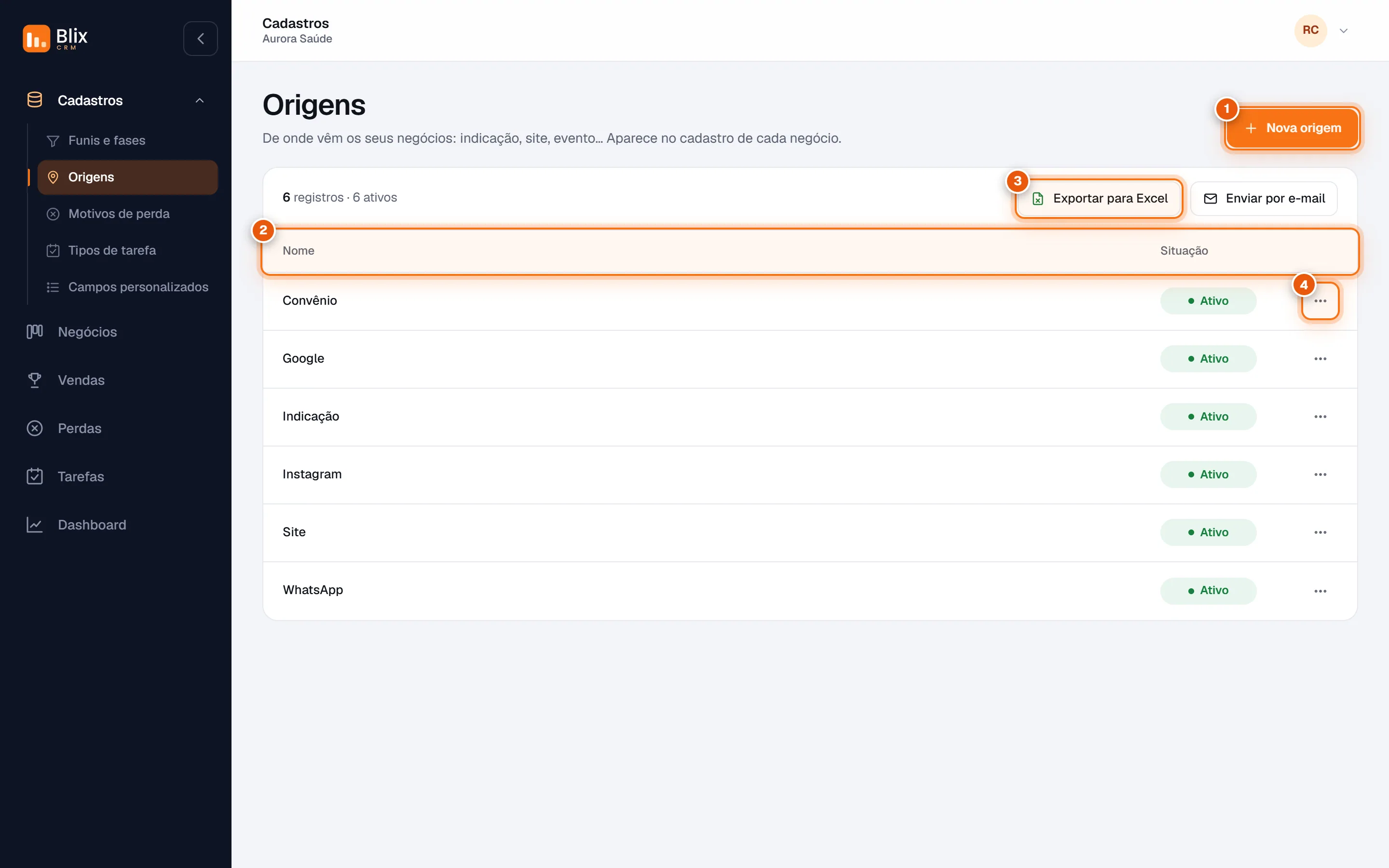
Task: Collapse the sidebar with the arrow button
Action: click(x=200, y=39)
